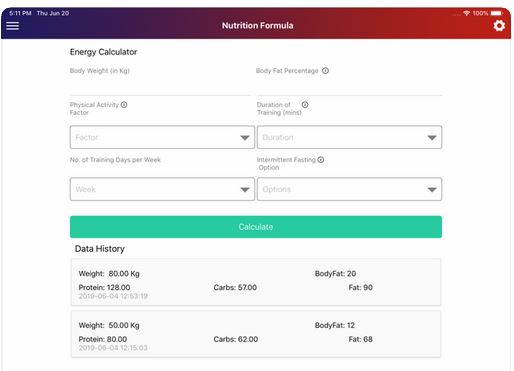Show info for Body Fat Percentage
The height and width of the screenshot is (371, 514).
[325, 71]
